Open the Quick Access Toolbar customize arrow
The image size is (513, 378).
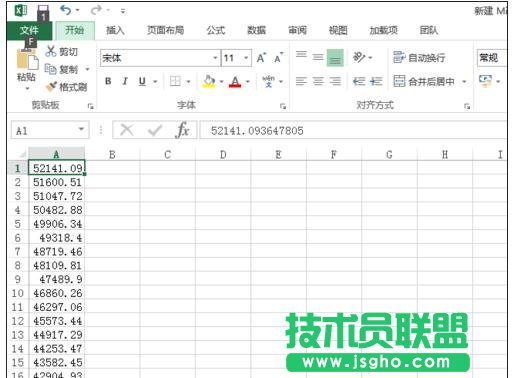pyautogui.click(x=123, y=11)
